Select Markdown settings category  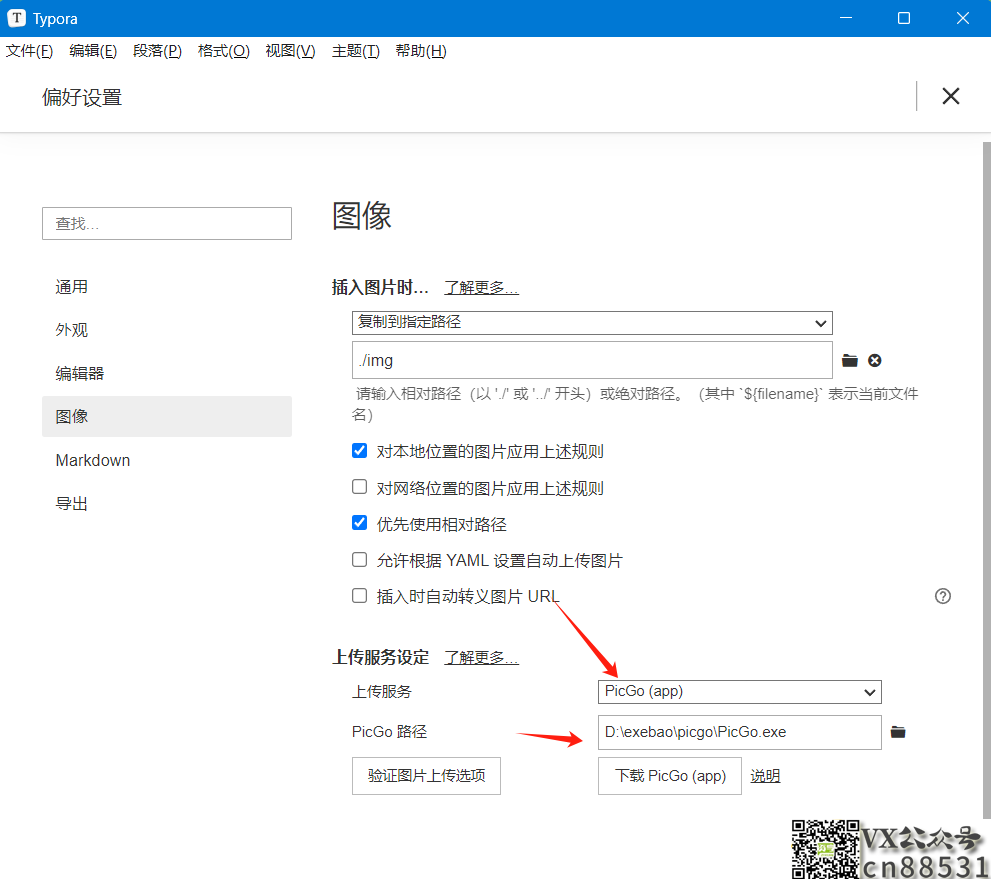[167, 460]
